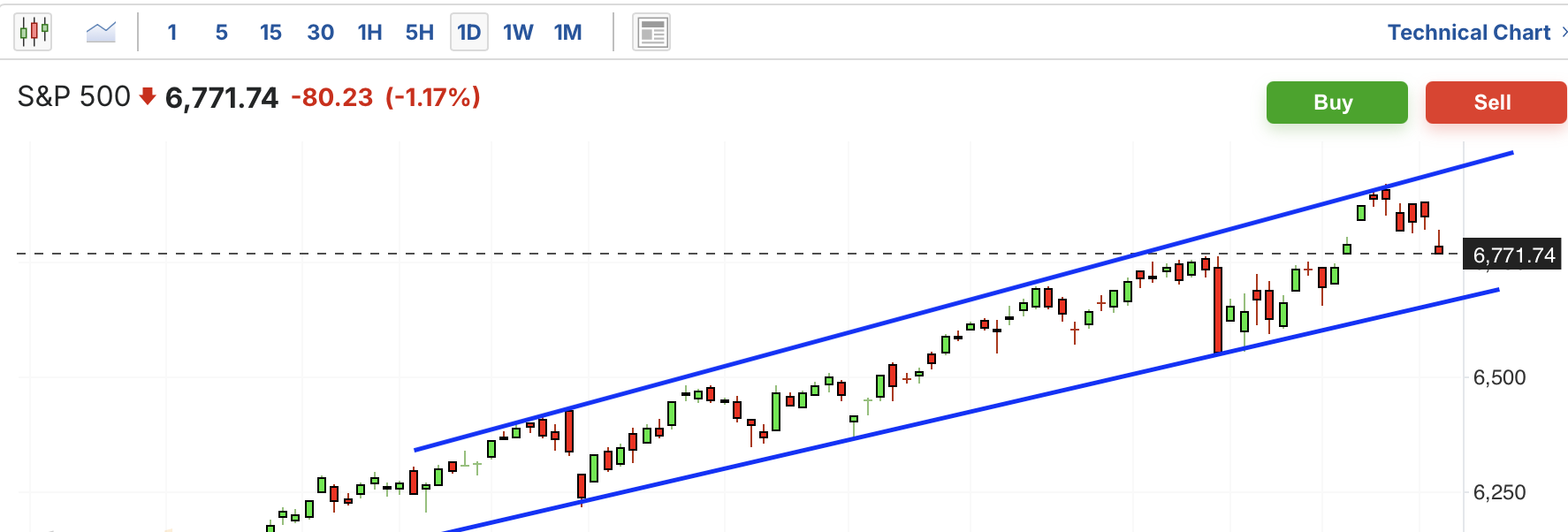
Task: Select the 1 minute interval
Action: [172, 33]
